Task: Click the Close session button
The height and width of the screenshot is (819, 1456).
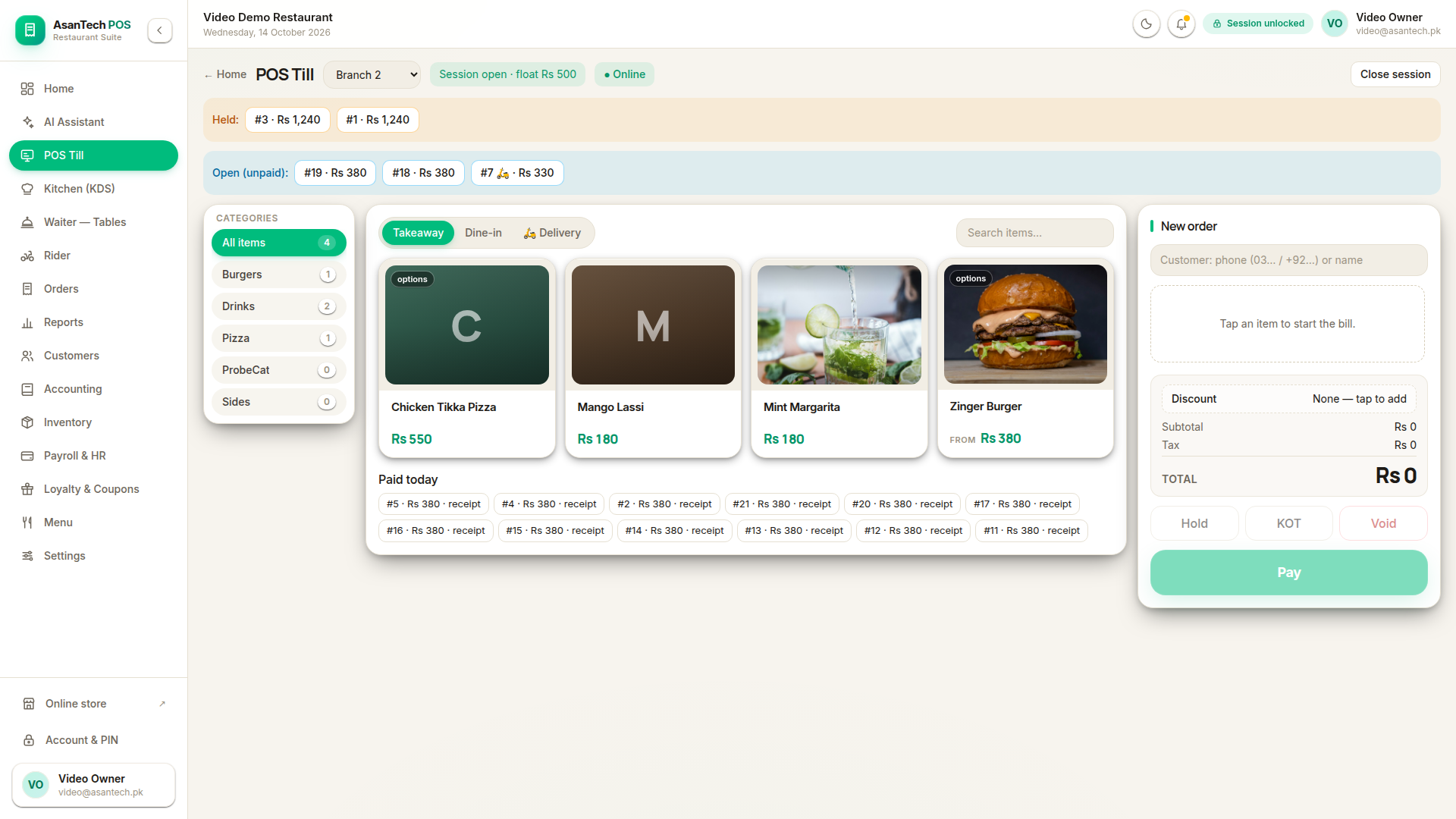Action: tap(1395, 74)
